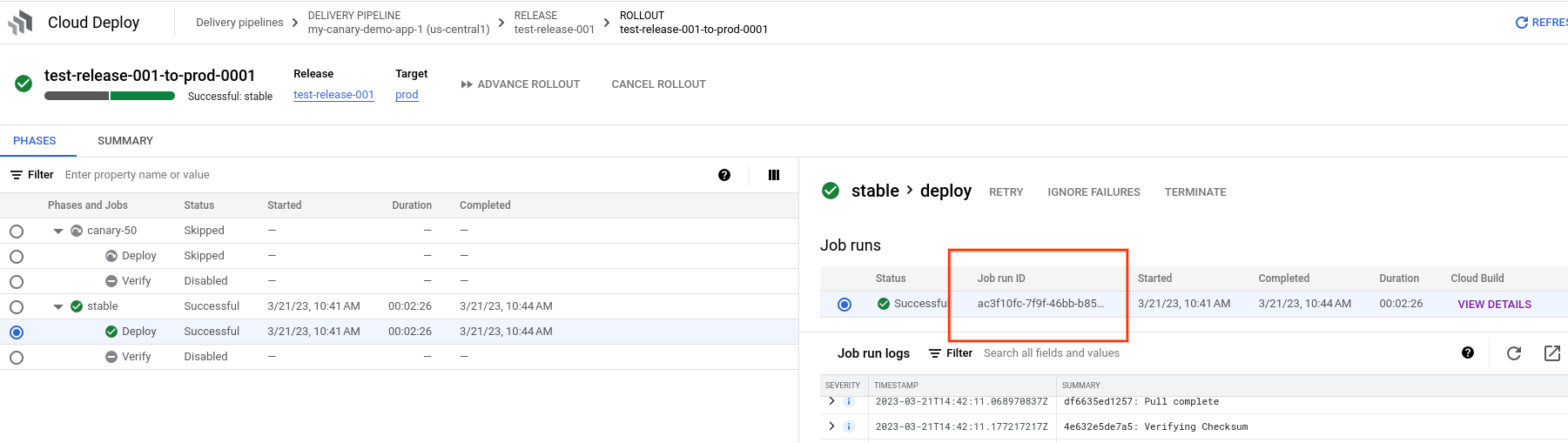Click View Details for Cloud Build
1568x443 pixels.
click(x=1494, y=305)
